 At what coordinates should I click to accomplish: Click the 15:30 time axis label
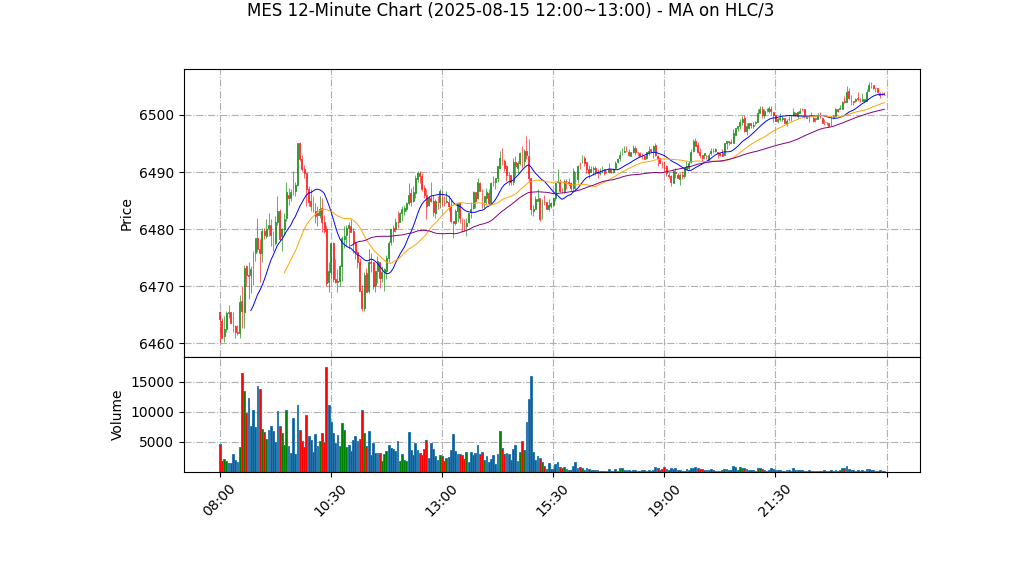click(x=551, y=500)
